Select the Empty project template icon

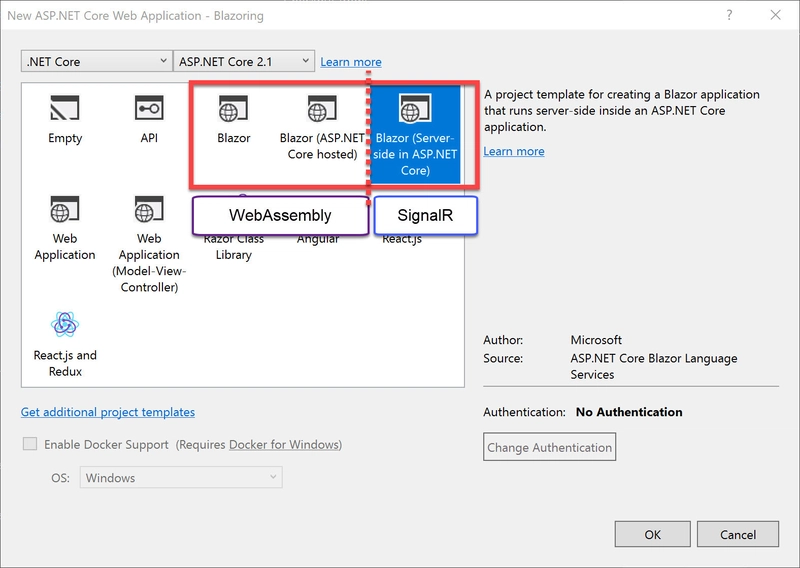(x=65, y=108)
